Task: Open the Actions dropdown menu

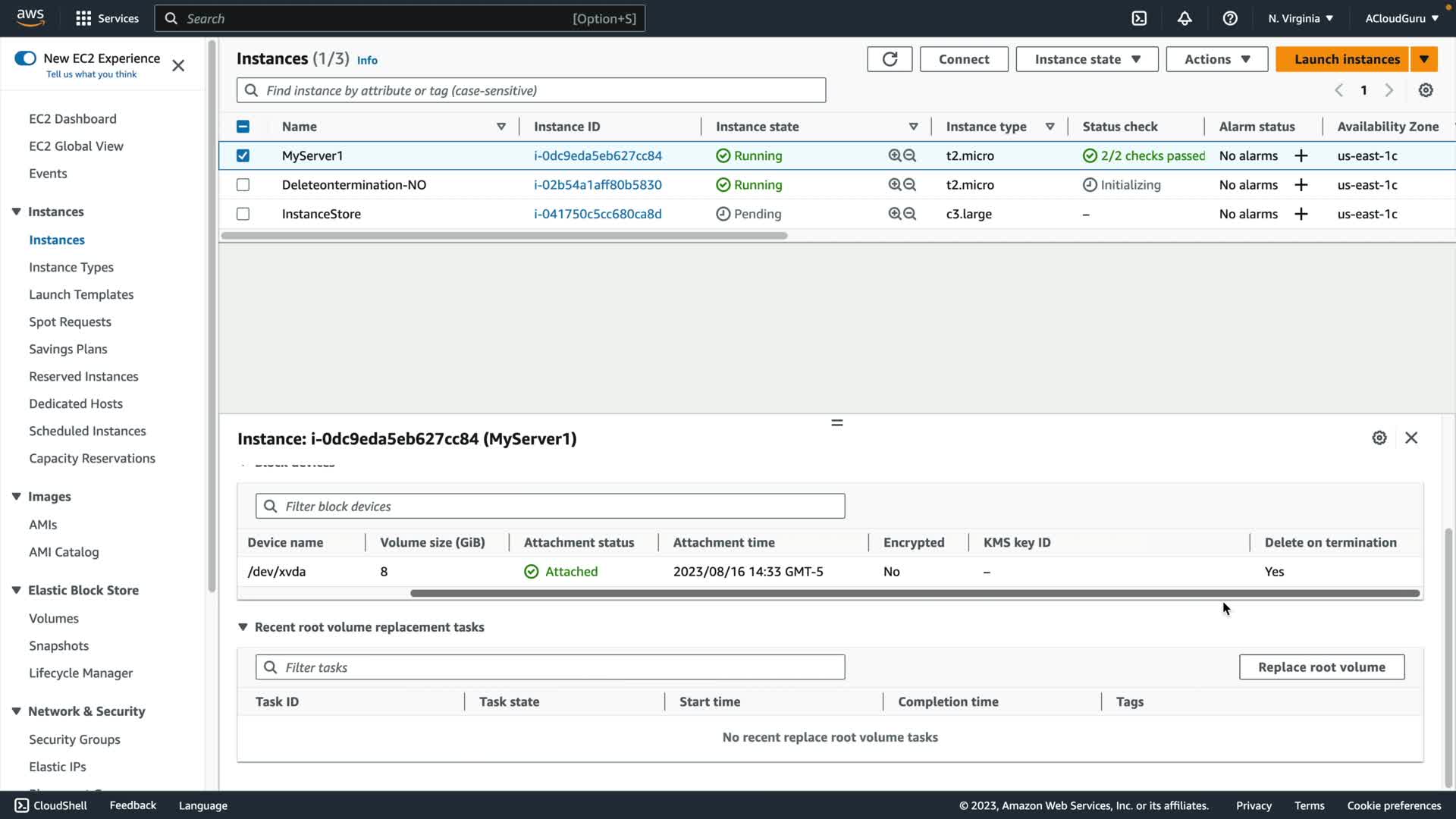Action: click(1216, 59)
